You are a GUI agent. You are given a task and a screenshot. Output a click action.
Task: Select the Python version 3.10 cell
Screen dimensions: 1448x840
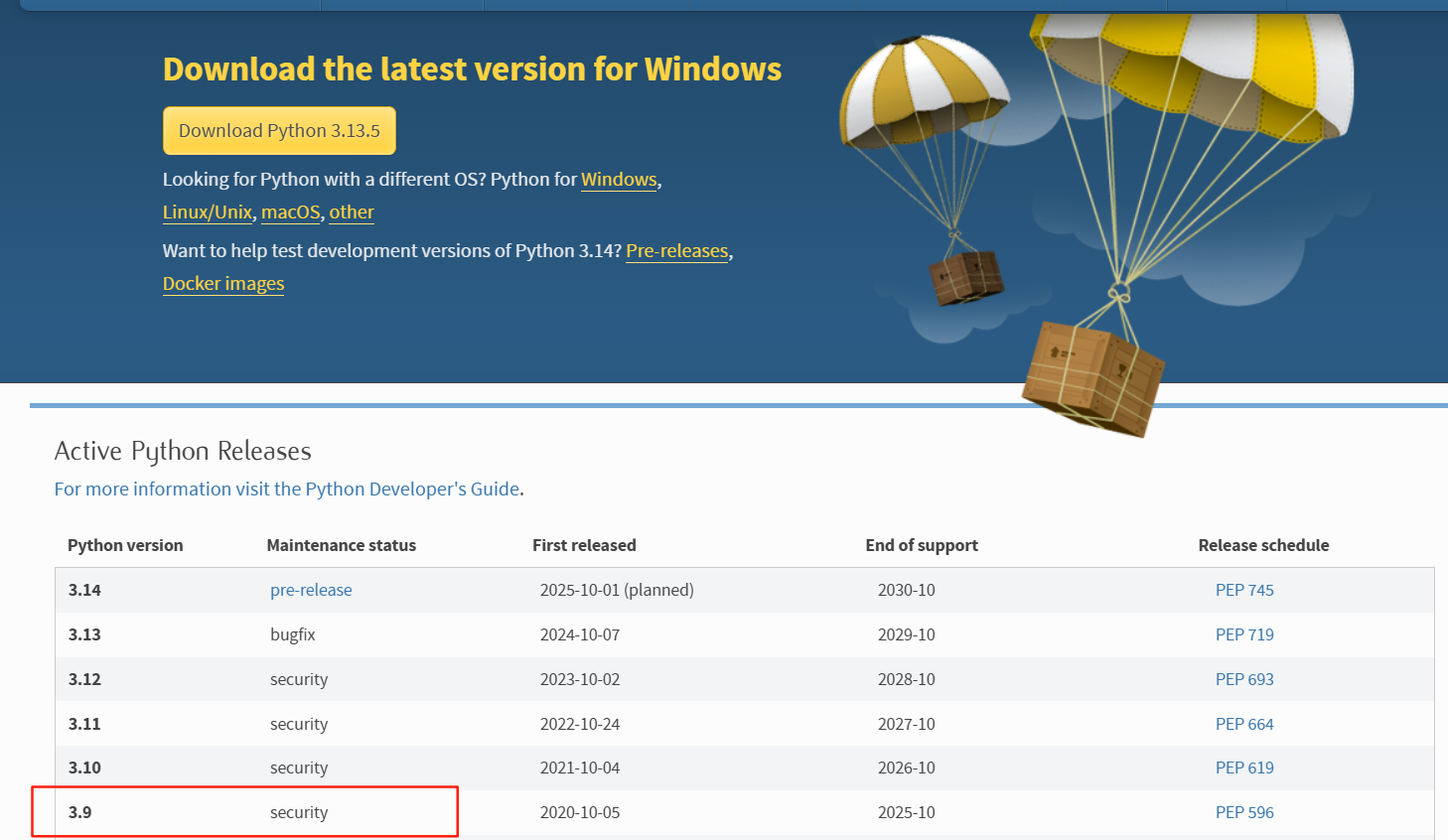(x=84, y=768)
